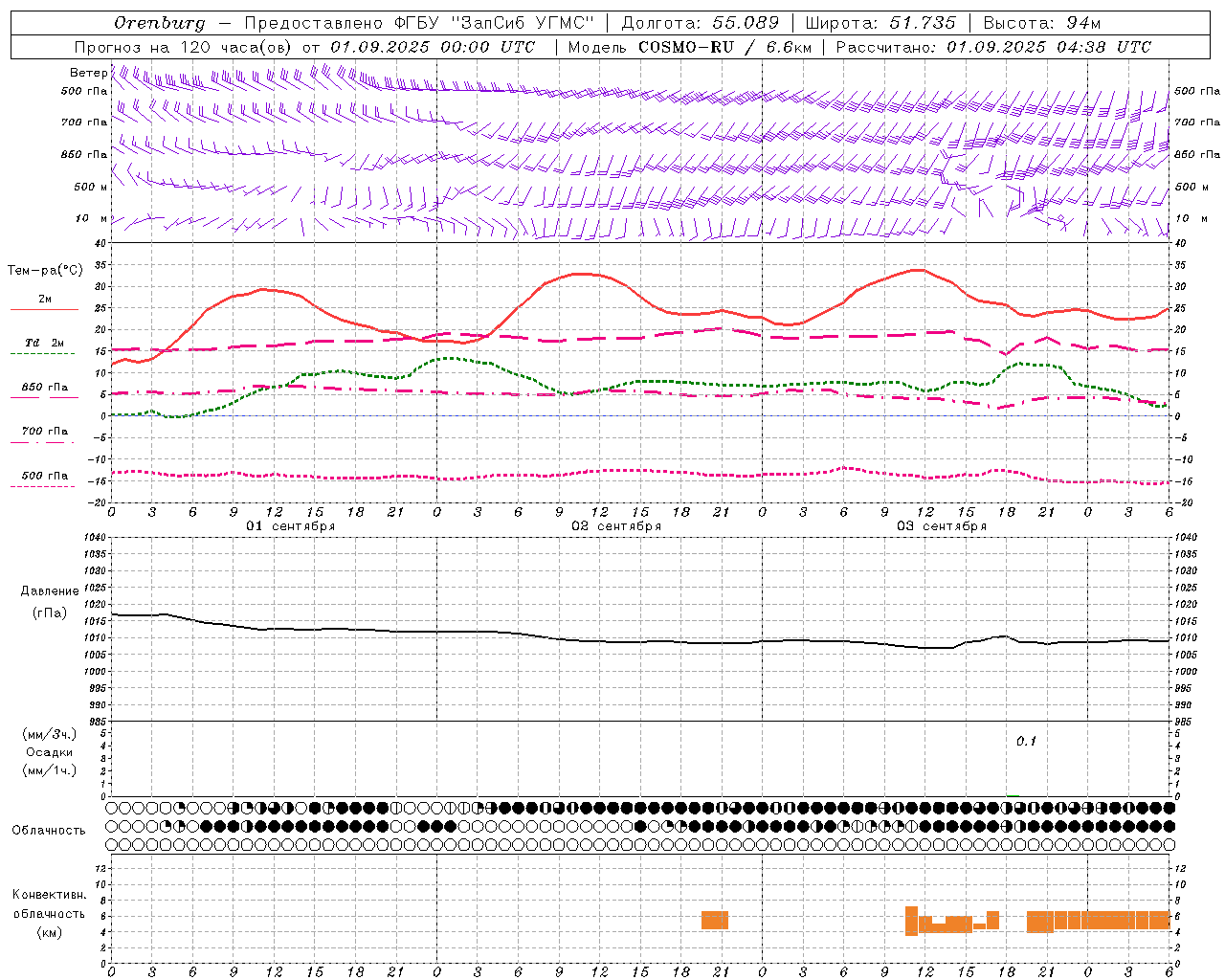Screen dimensions: 1225x980
Task: Click '500 гПа' in the temperature legend
Action: pyautogui.click(x=45, y=476)
